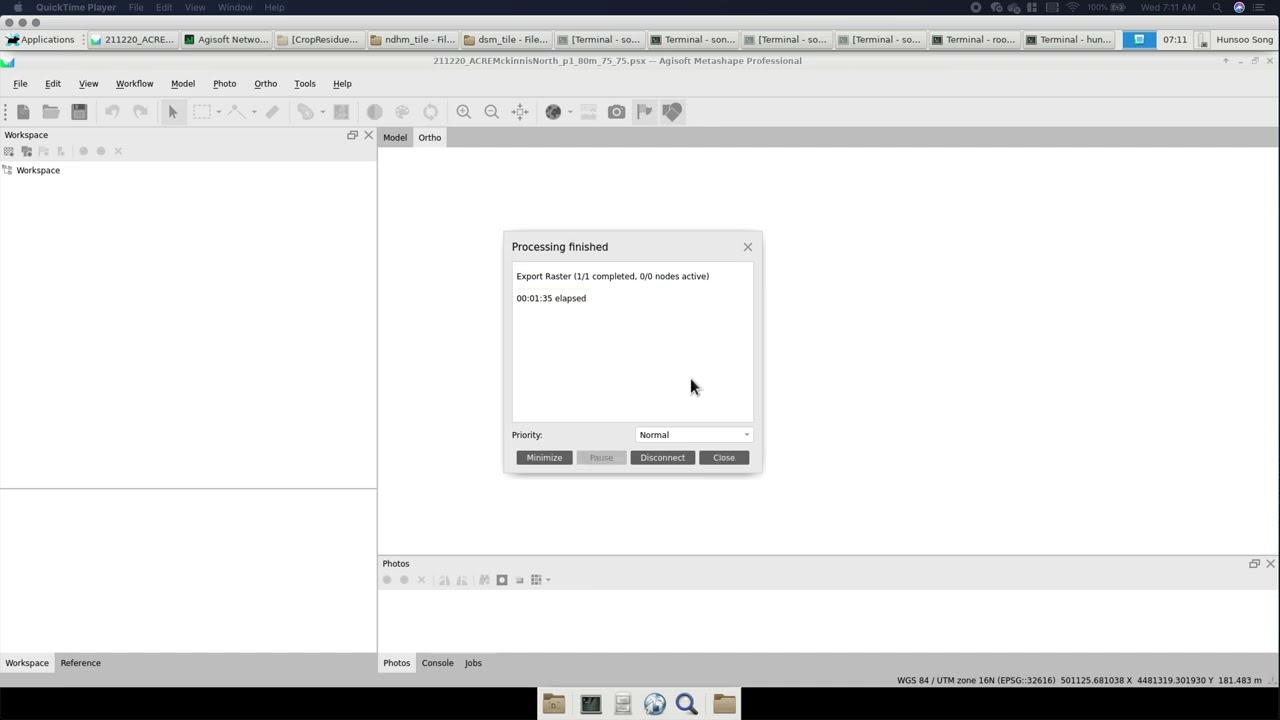The height and width of the screenshot is (720, 1280).
Task: Select the draw patch tool in the toolbar
Action: (306, 112)
